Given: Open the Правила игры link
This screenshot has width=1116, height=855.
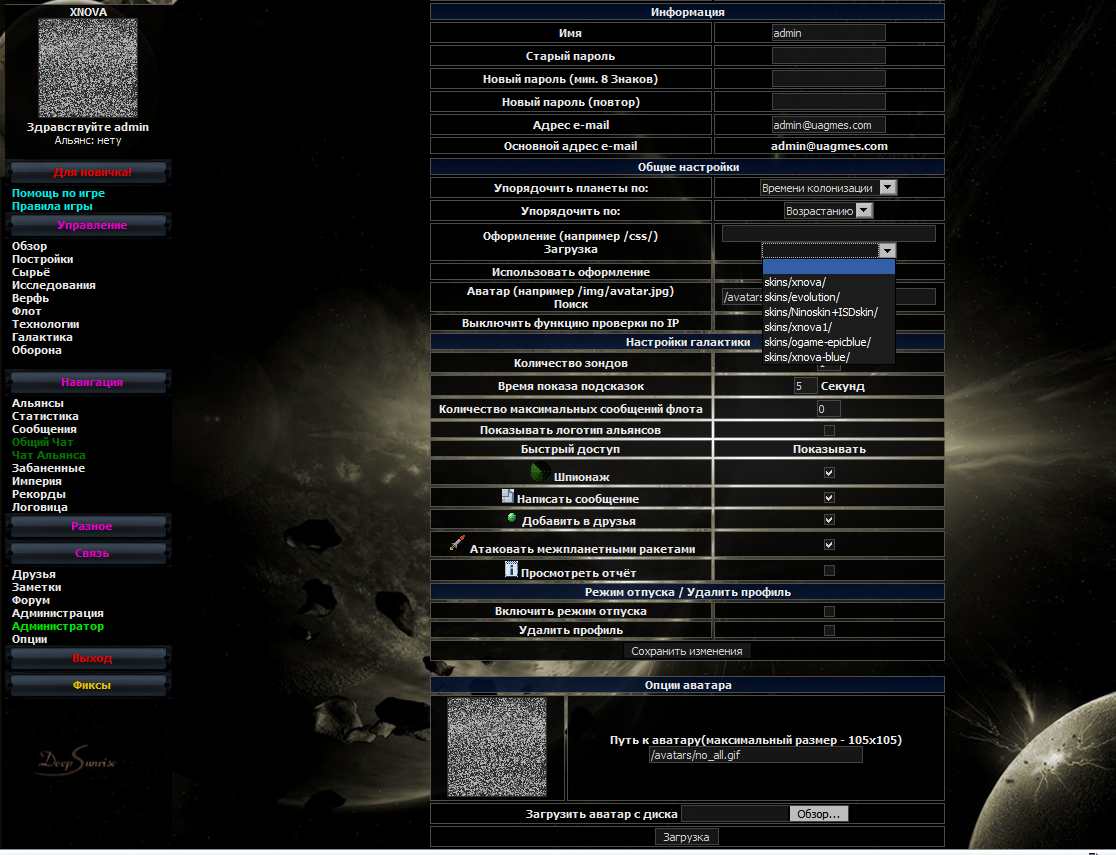Looking at the screenshot, I should pyautogui.click(x=52, y=206).
